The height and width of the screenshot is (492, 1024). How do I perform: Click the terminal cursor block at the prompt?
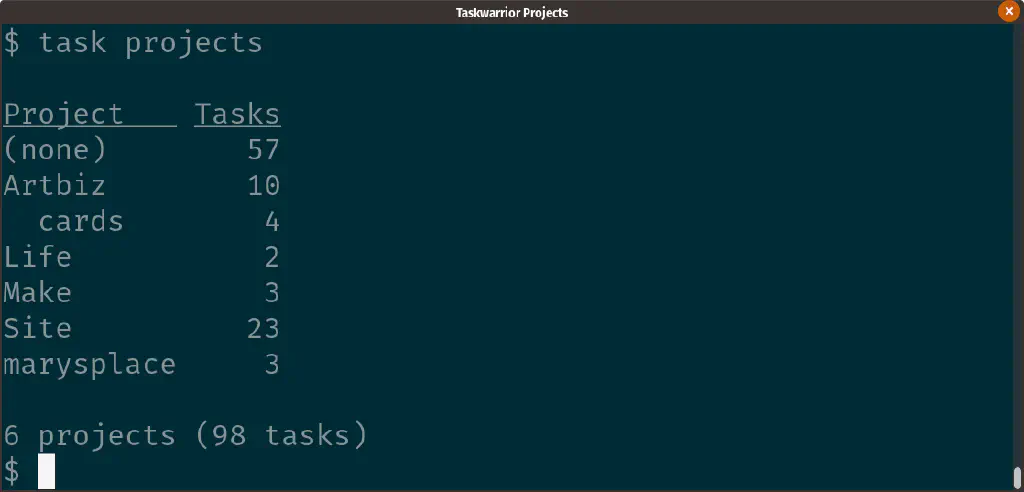pyautogui.click(x=46, y=471)
